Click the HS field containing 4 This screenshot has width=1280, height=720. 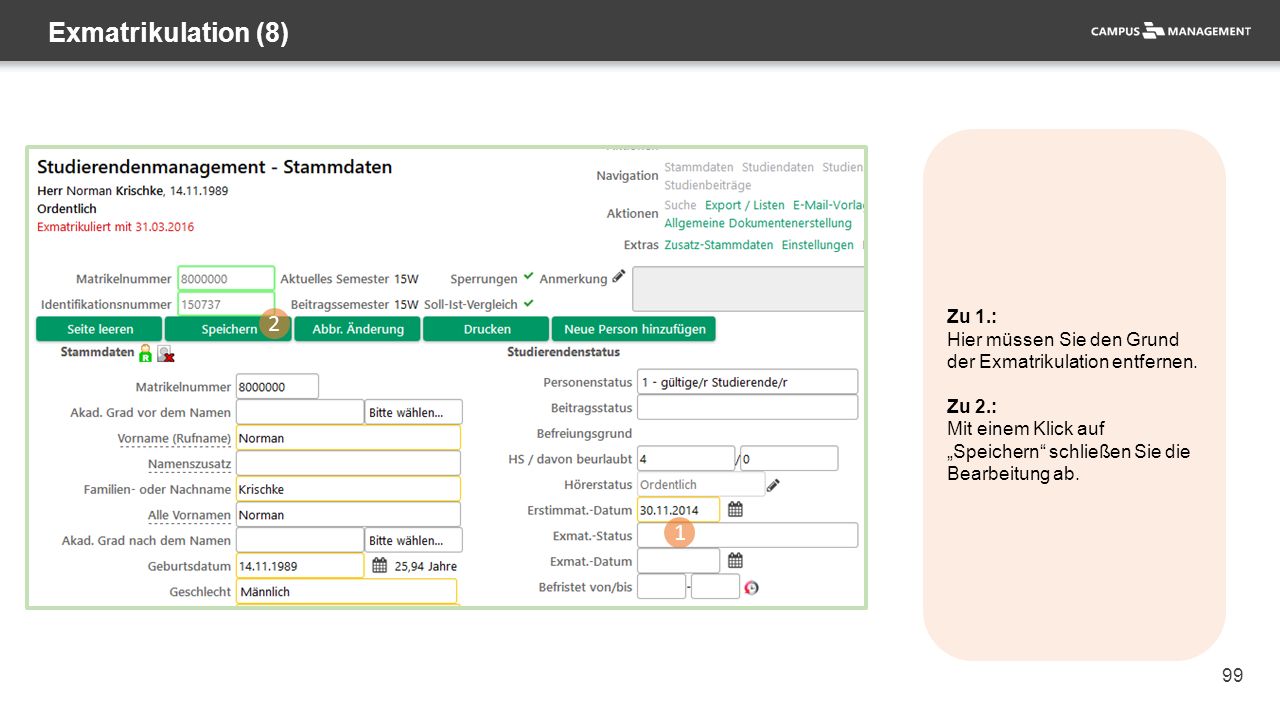coord(686,458)
